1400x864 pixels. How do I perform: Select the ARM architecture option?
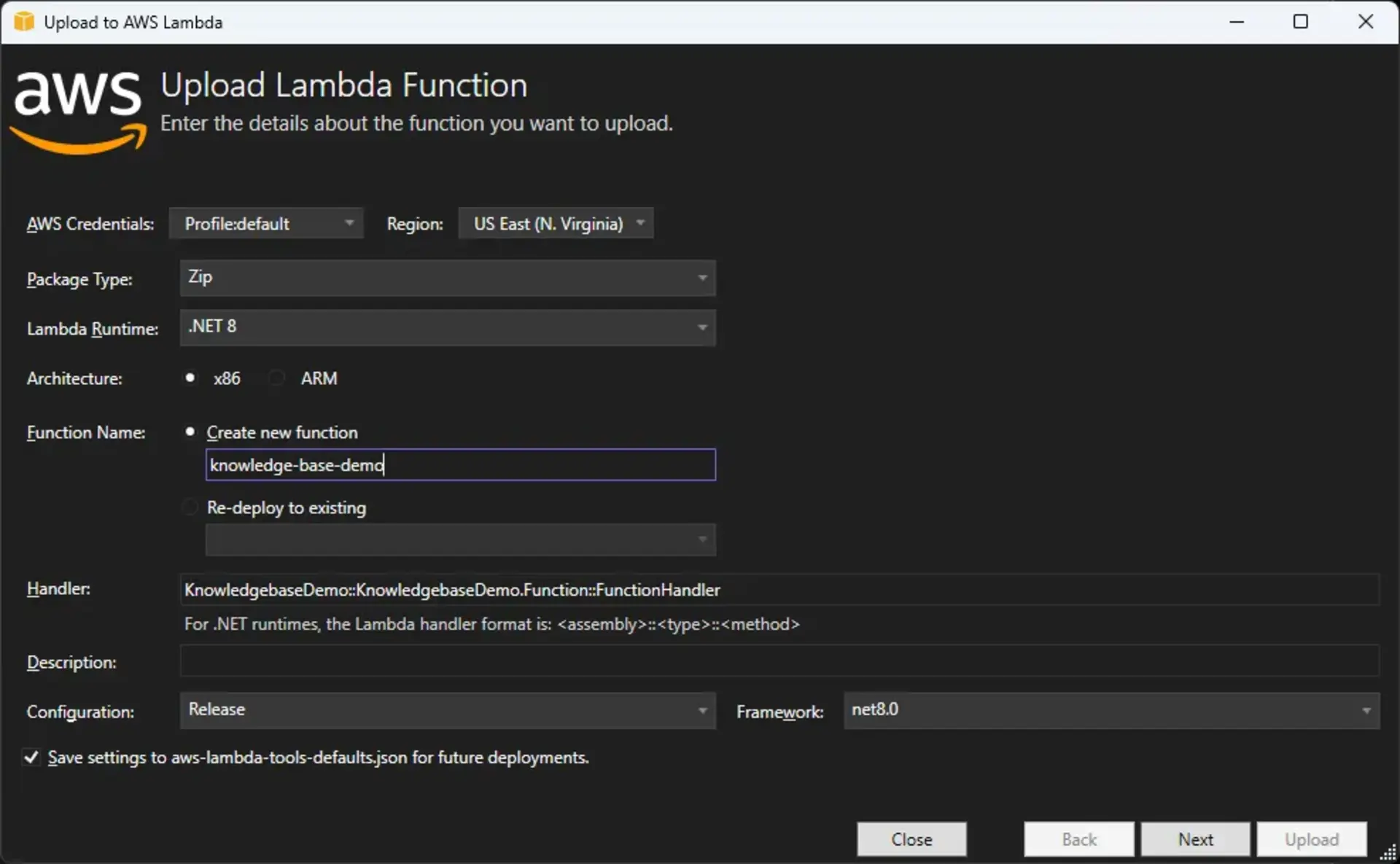click(x=276, y=378)
